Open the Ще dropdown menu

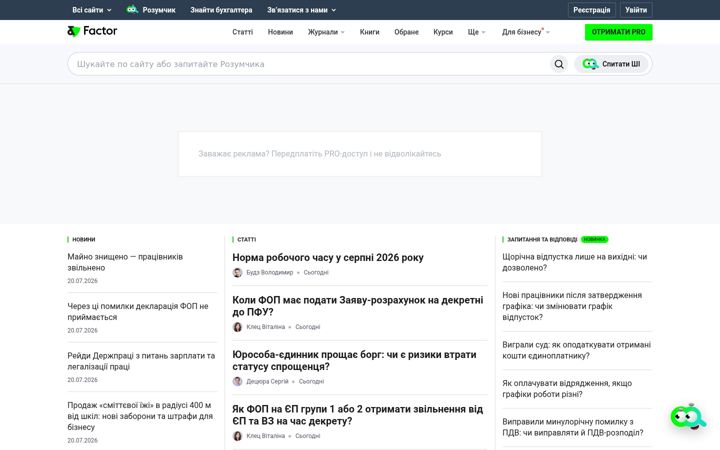pos(476,32)
